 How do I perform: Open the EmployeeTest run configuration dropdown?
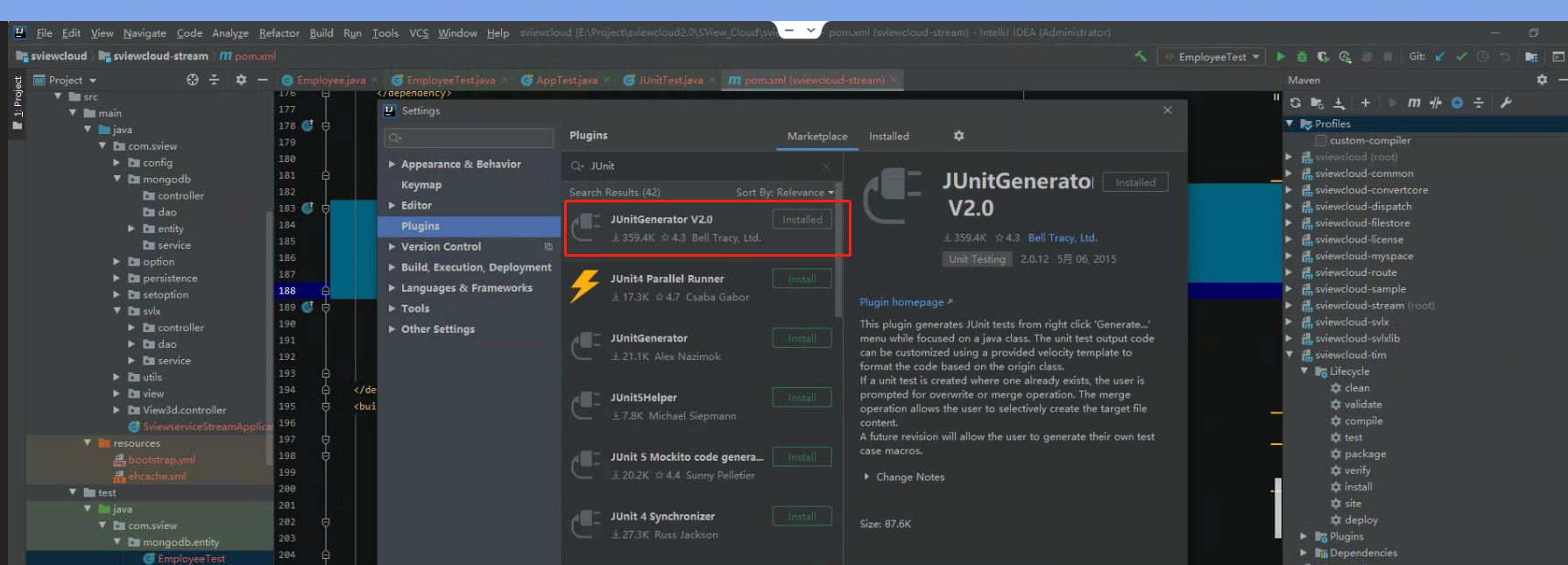tap(1212, 56)
